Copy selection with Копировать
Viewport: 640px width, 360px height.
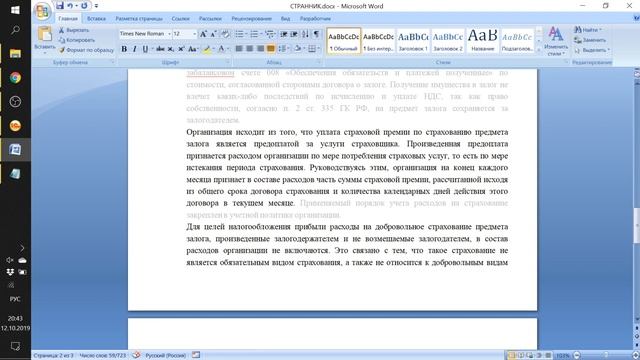pyautogui.click(x=76, y=40)
